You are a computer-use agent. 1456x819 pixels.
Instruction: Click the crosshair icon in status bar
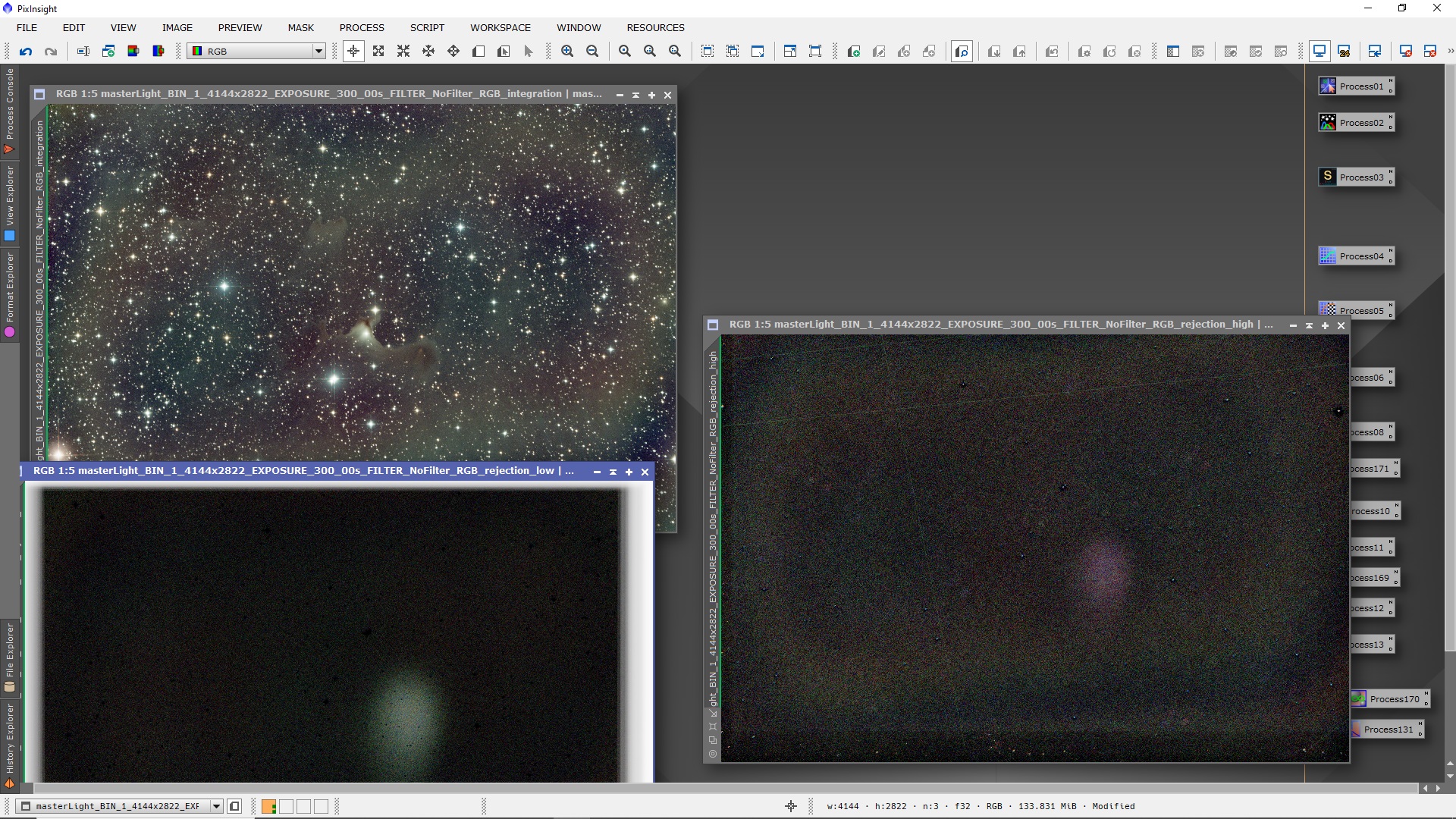coord(791,806)
